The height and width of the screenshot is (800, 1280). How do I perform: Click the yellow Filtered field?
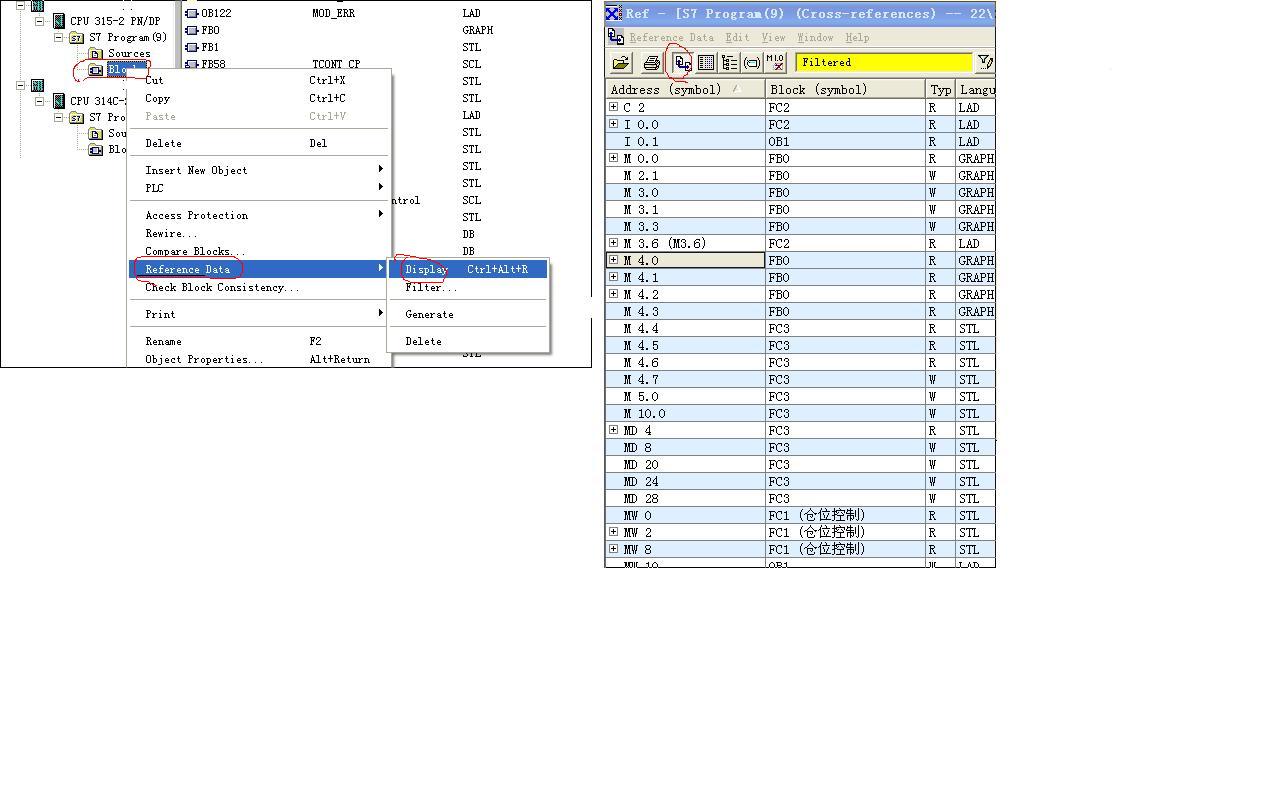click(x=884, y=63)
